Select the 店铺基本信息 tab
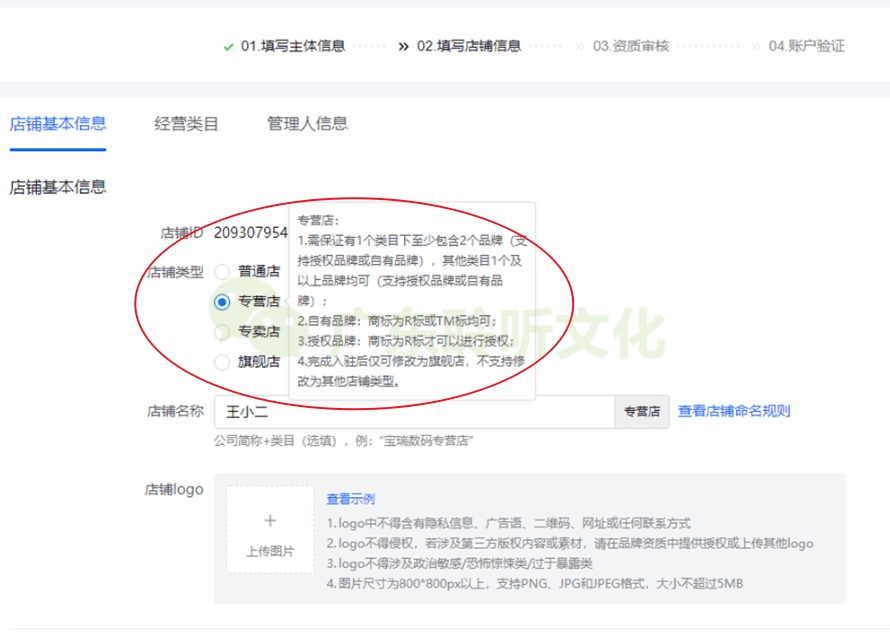This screenshot has width=890, height=633. (58, 124)
